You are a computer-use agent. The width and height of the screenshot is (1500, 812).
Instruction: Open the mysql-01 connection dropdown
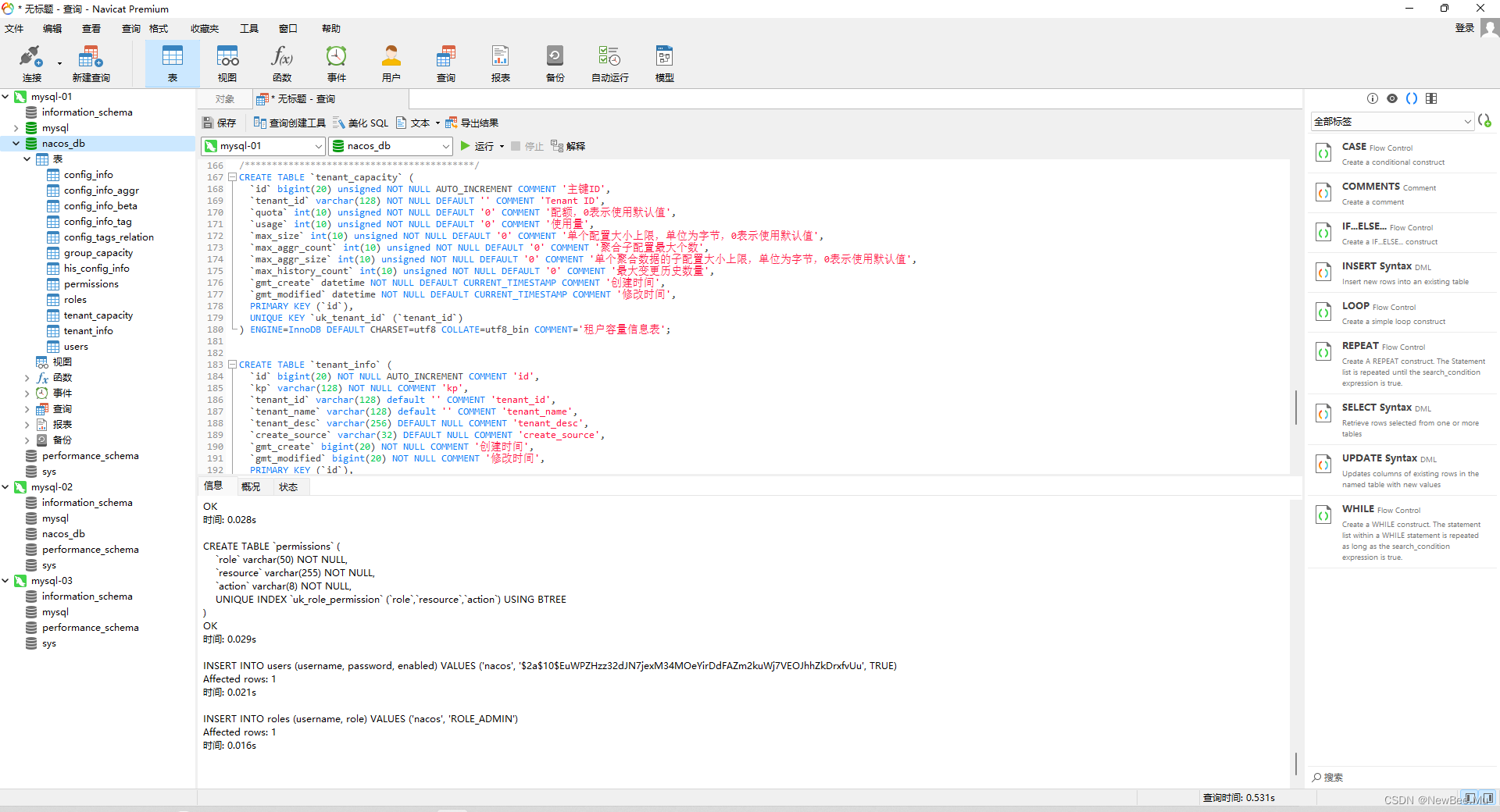(262, 146)
